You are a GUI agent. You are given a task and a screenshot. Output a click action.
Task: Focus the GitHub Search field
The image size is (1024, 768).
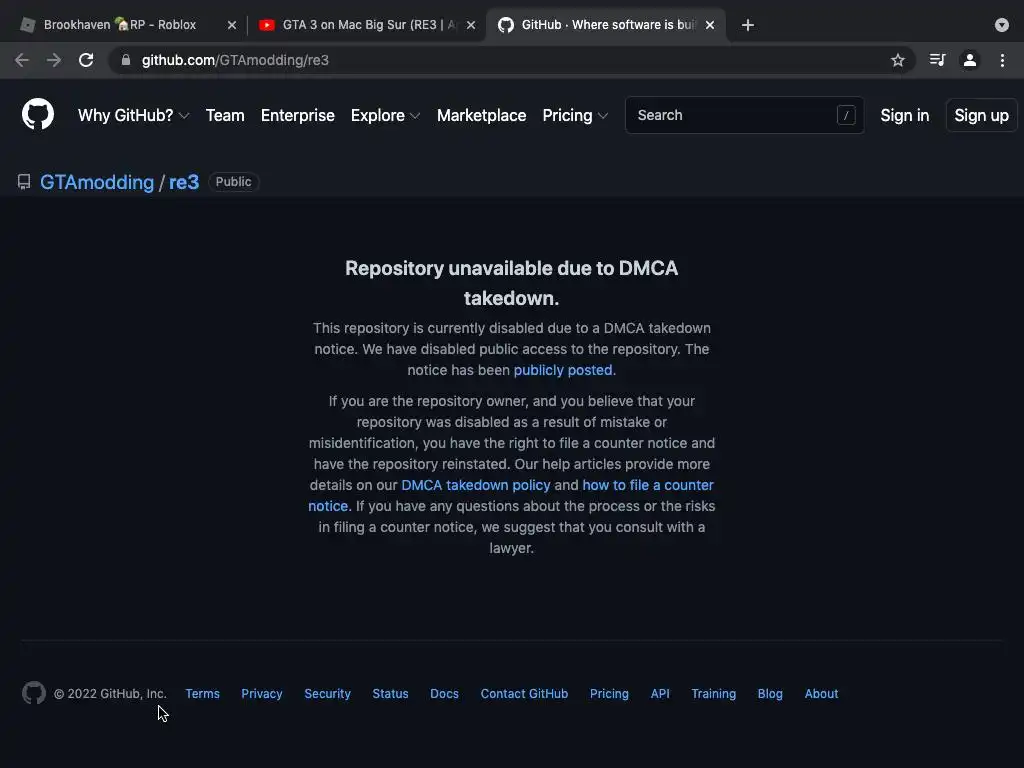(744, 115)
